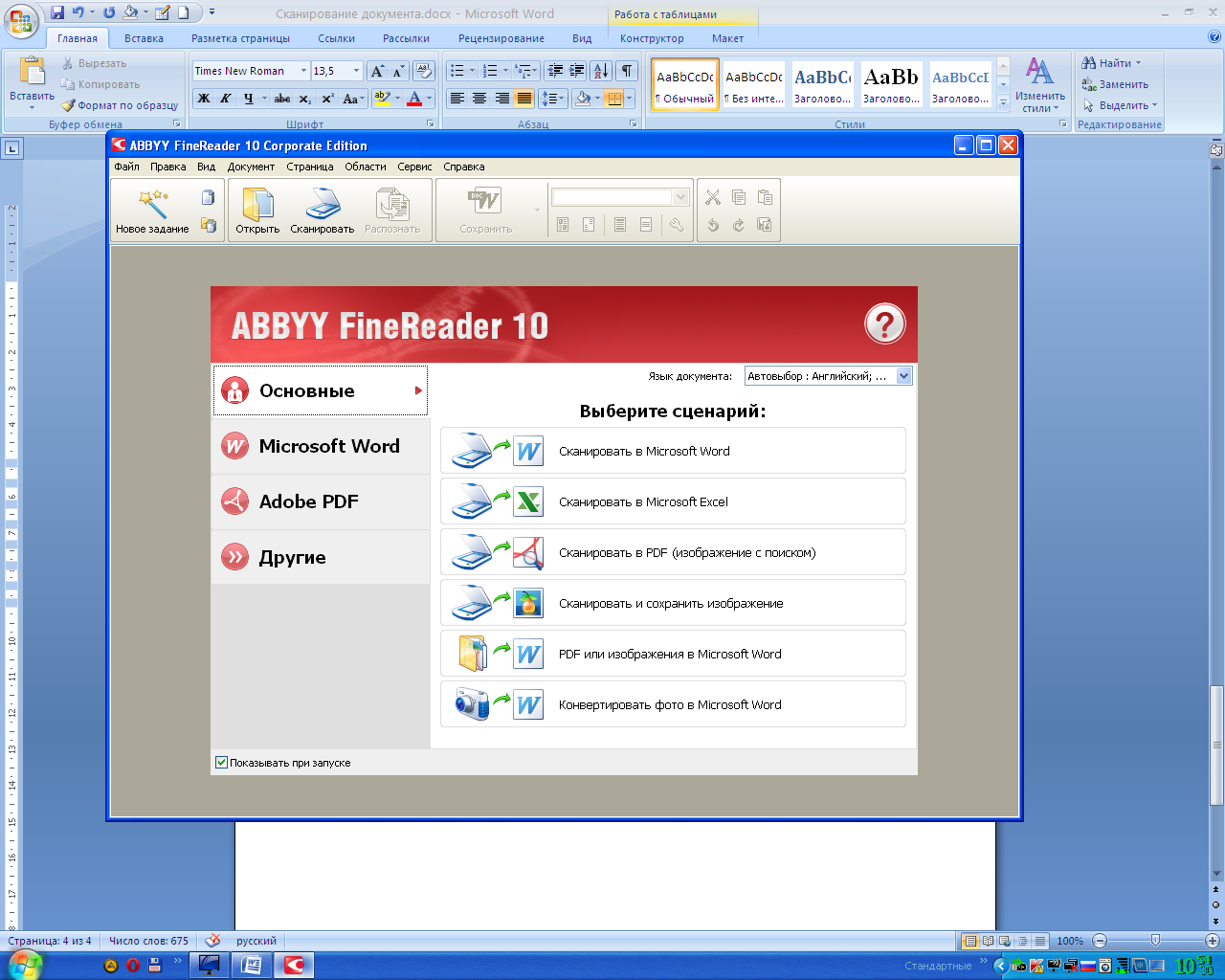Click zoom out minus button in Word

click(1100, 941)
